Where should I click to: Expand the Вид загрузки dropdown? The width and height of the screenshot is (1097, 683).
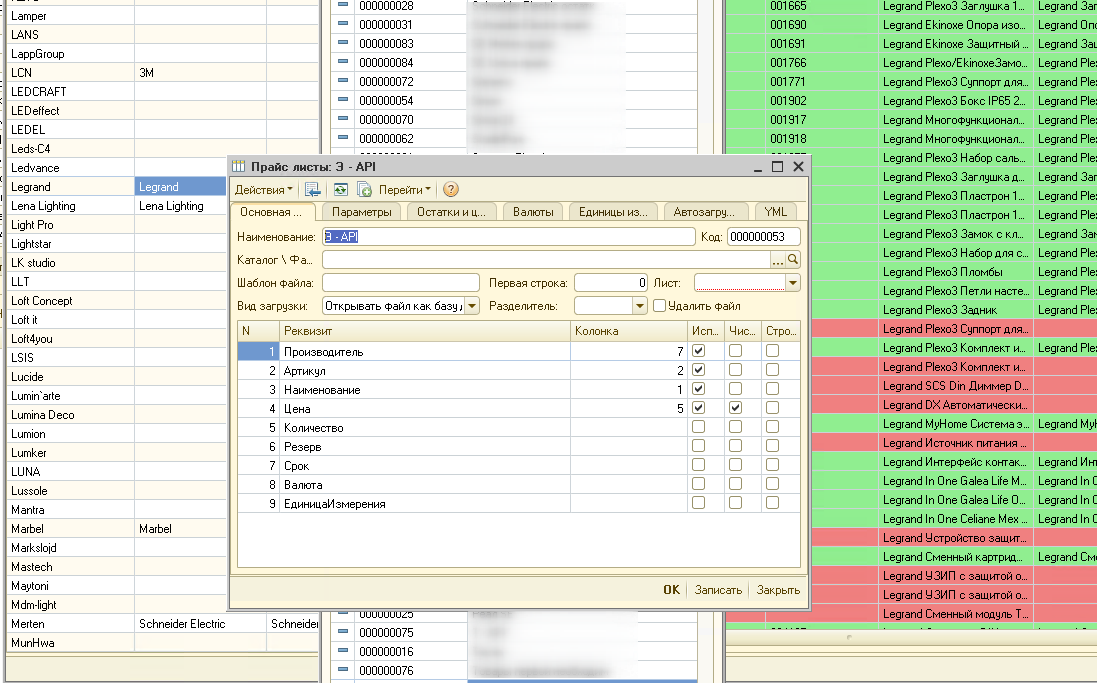tap(472, 306)
